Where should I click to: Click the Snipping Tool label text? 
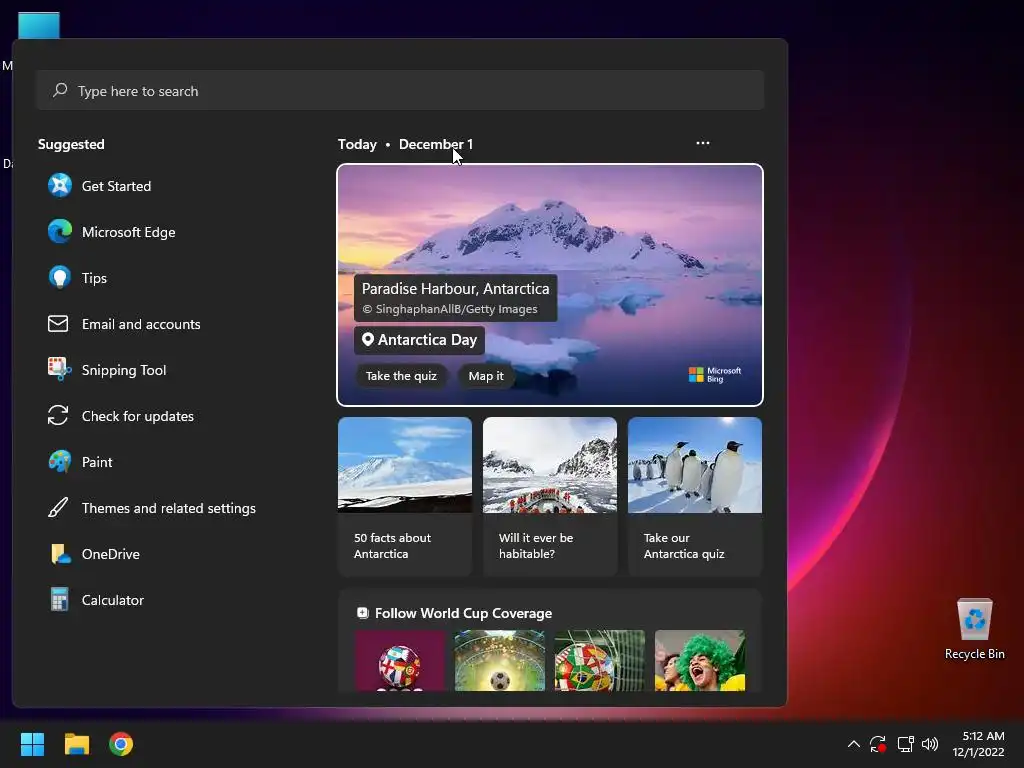(x=123, y=370)
